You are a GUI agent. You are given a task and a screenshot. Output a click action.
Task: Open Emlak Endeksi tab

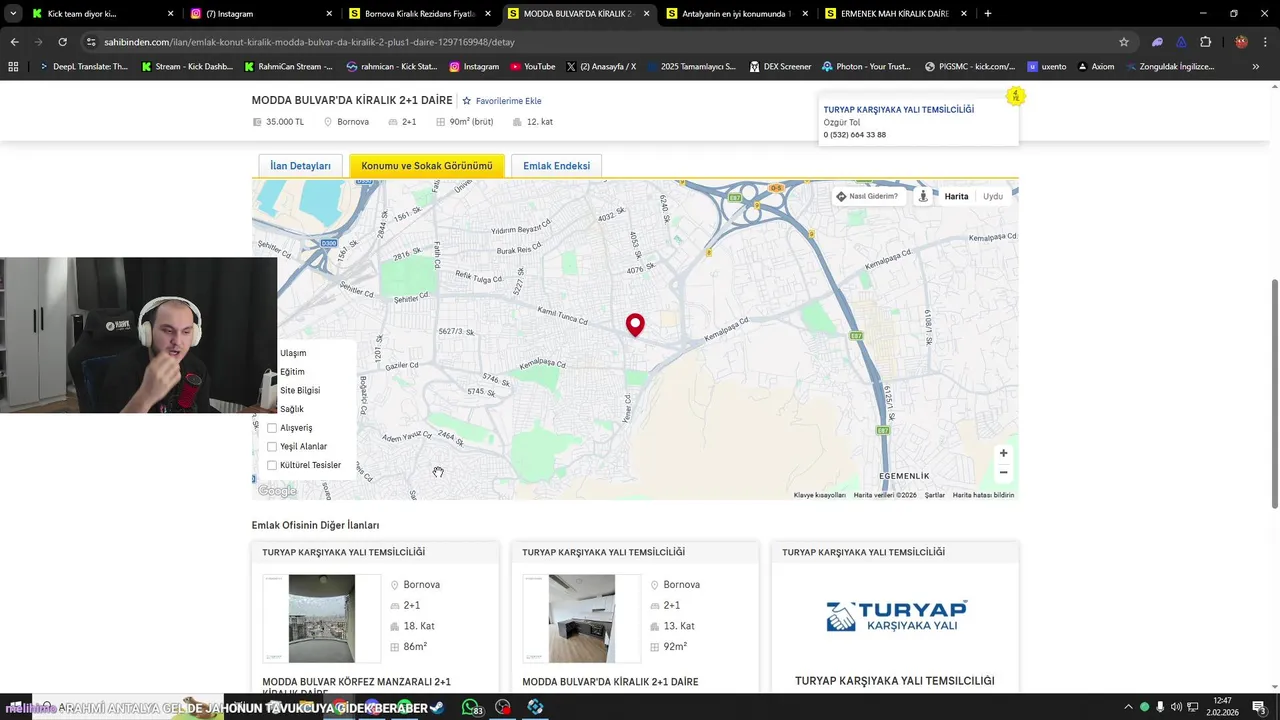(556, 166)
